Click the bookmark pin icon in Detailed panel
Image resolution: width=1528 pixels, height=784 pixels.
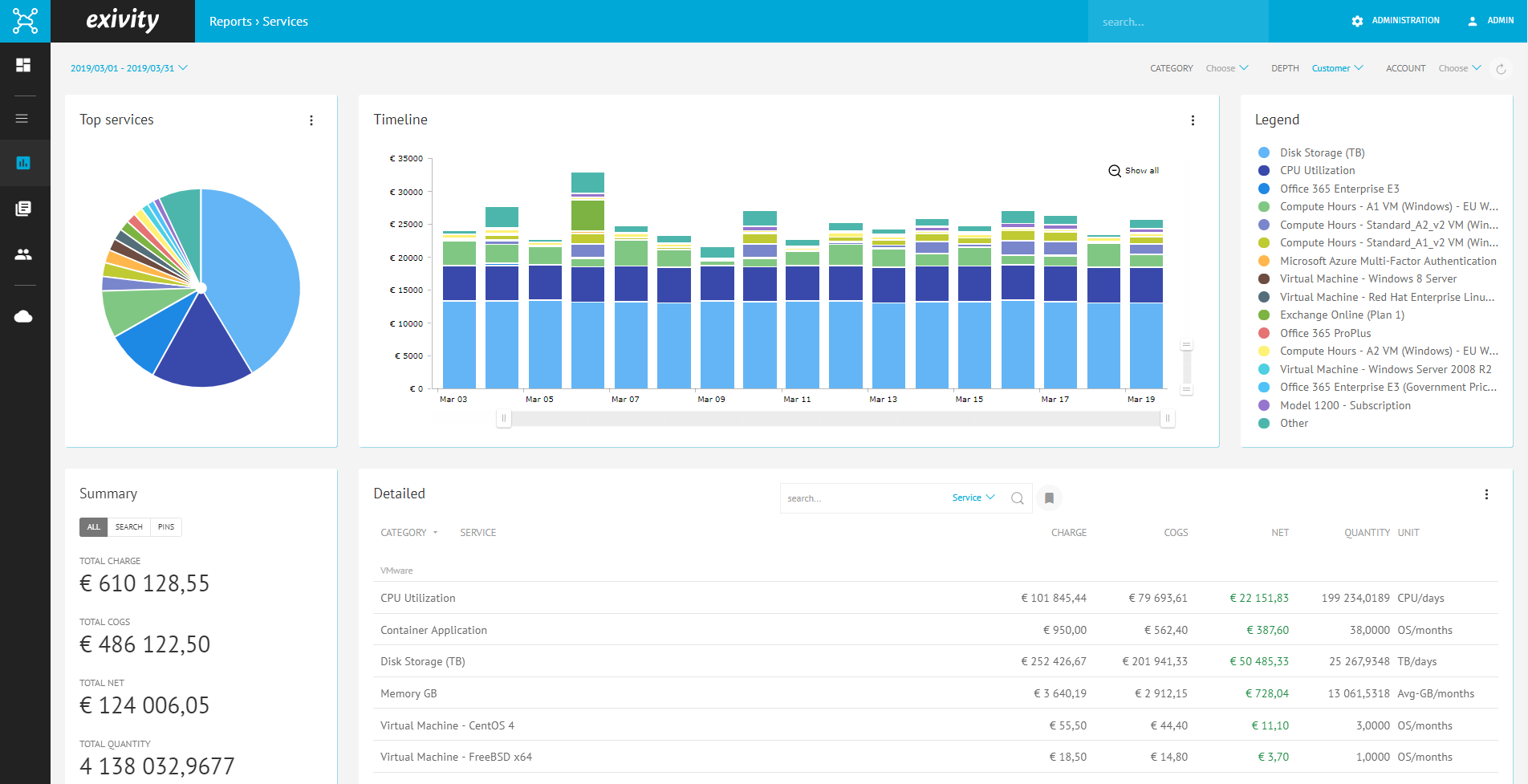coord(1049,498)
